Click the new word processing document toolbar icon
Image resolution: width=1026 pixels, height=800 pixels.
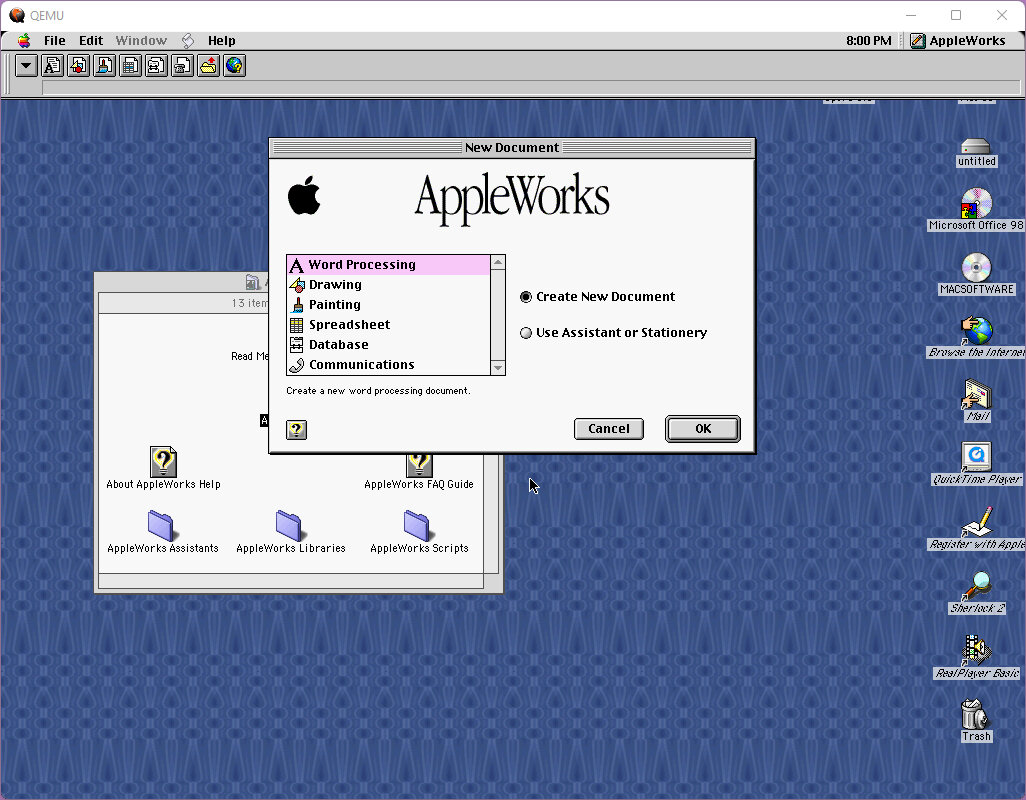click(52, 66)
